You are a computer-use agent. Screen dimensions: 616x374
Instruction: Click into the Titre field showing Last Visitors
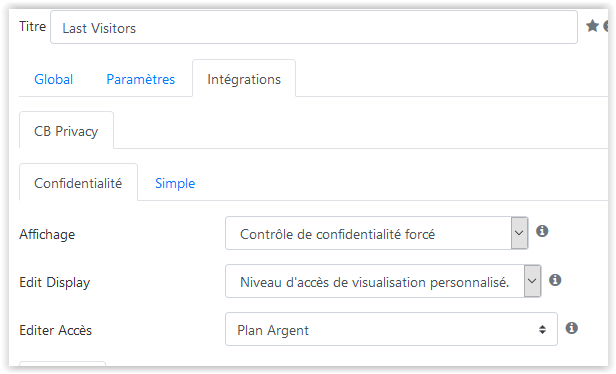click(x=314, y=27)
